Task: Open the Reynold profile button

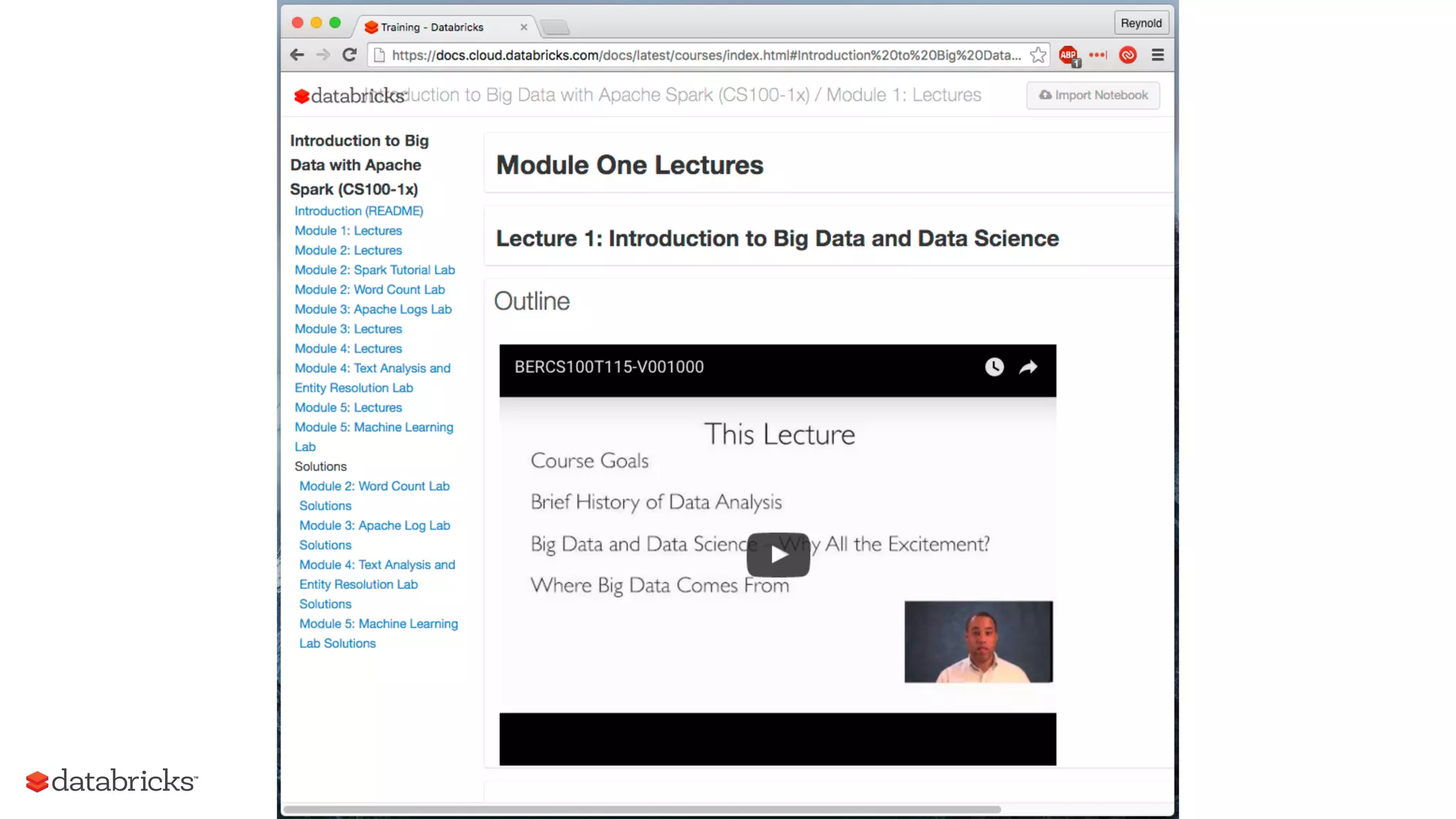Action: coord(1140,23)
